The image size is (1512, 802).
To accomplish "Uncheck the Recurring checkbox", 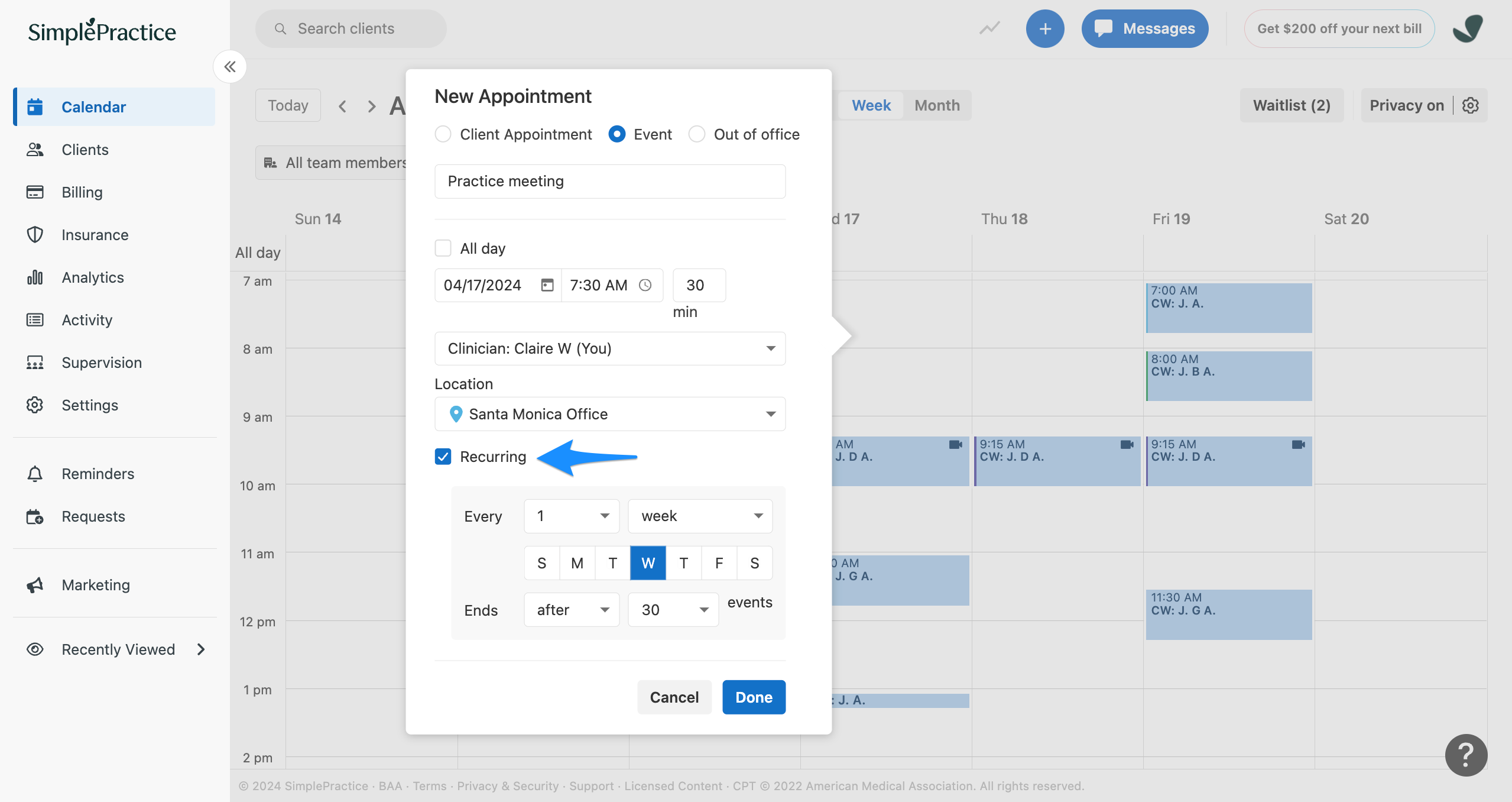I will click(x=443, y=457).
